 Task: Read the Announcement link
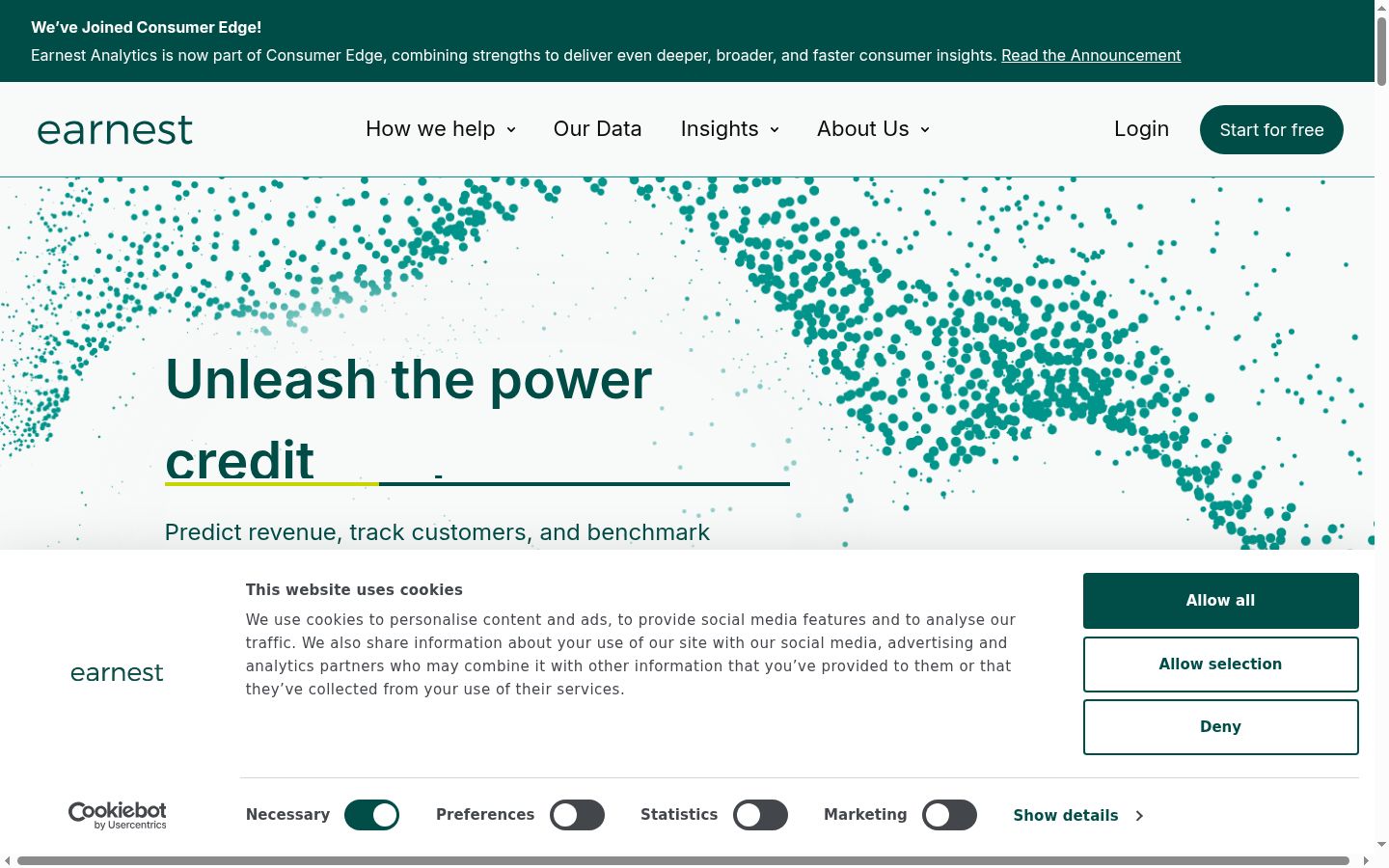1091,55
